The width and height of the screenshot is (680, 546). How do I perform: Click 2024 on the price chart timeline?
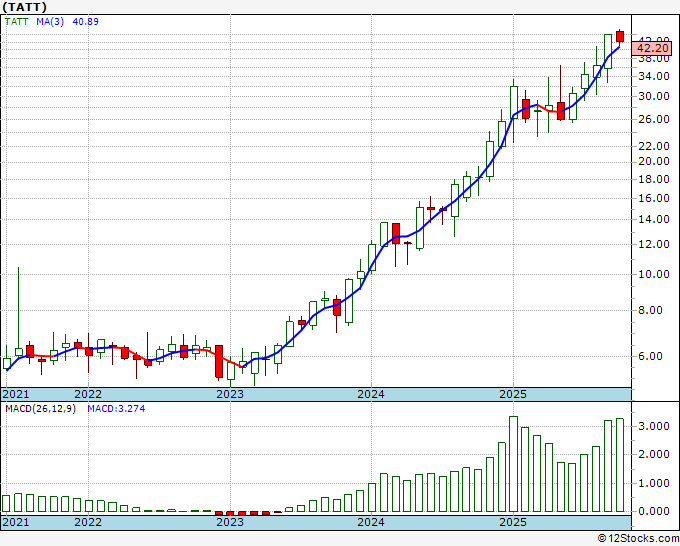[x=371, y=394]
